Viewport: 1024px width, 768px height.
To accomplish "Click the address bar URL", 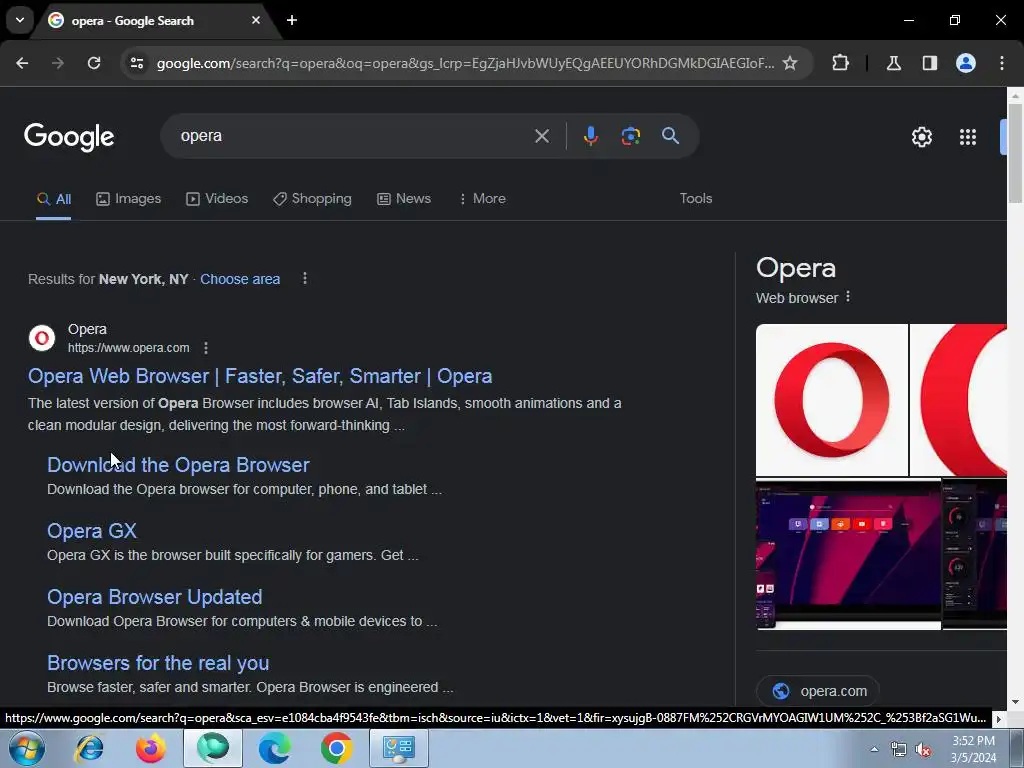I will [x=465, y=63].
